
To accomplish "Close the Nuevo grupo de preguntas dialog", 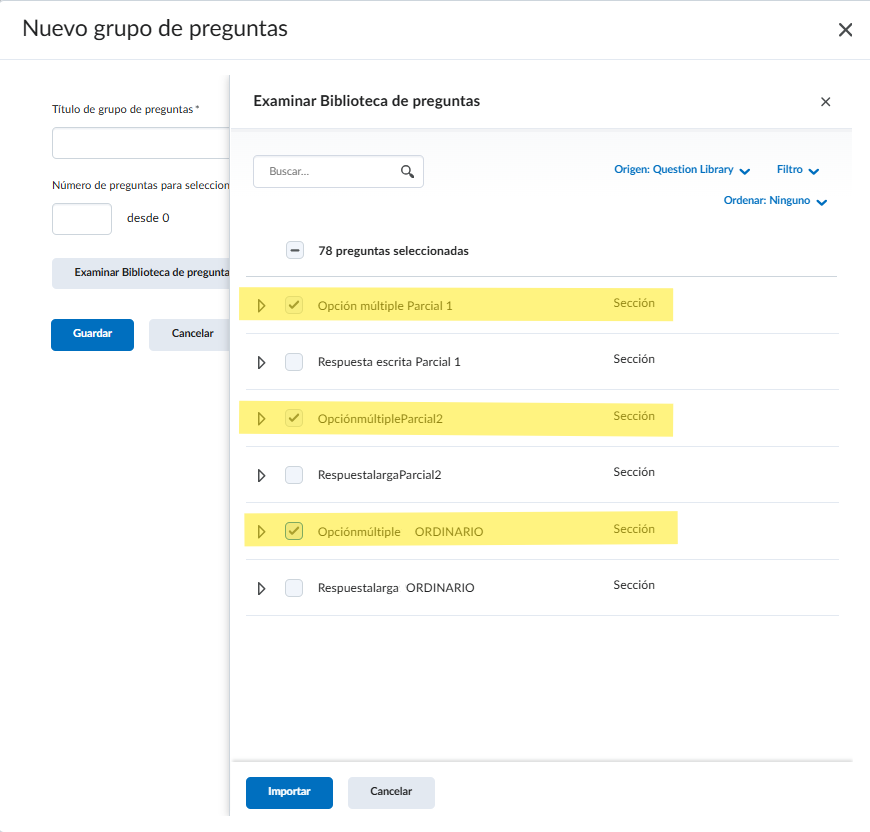I will [x=845, y=30].
